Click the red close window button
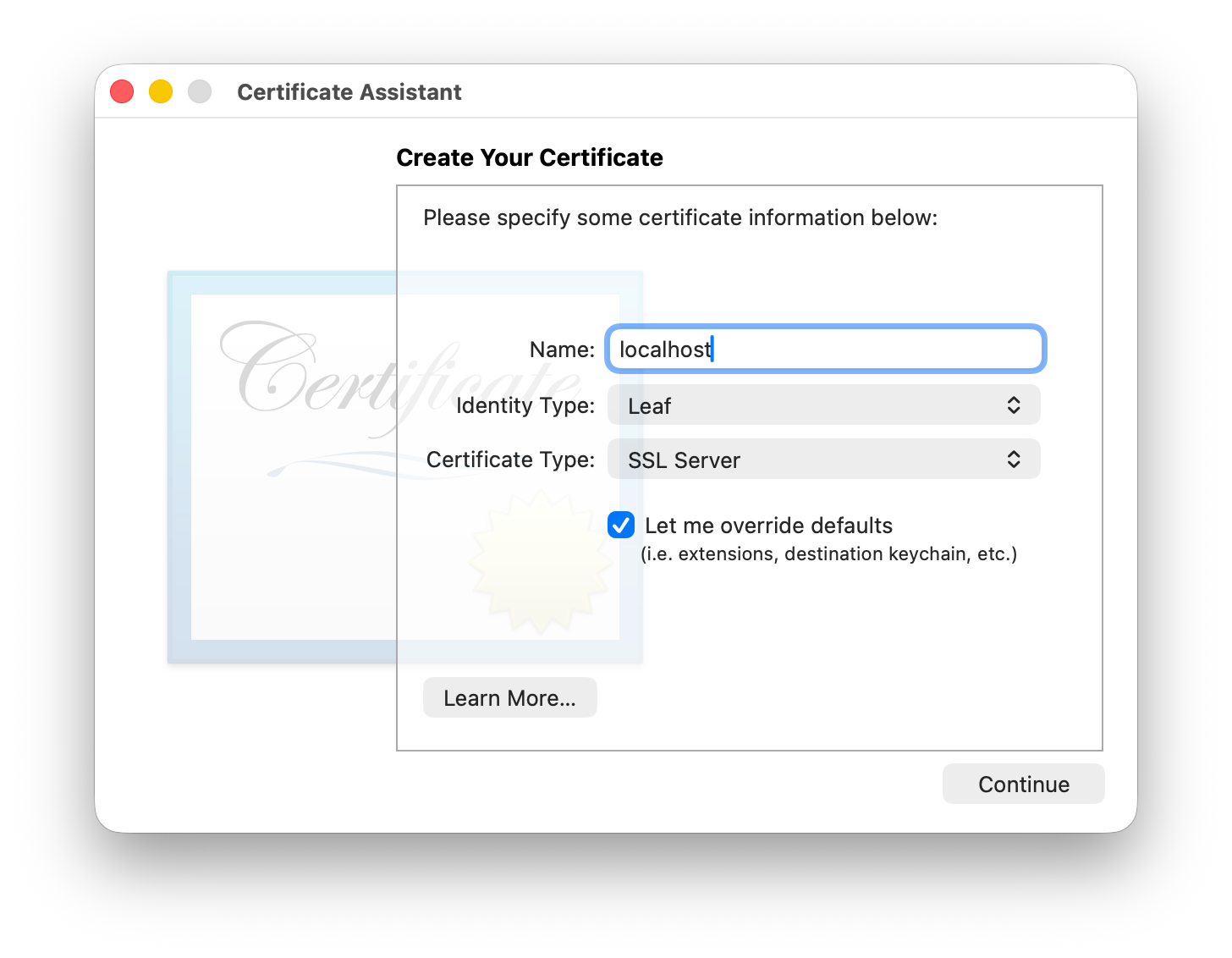 tap(122, 91)
